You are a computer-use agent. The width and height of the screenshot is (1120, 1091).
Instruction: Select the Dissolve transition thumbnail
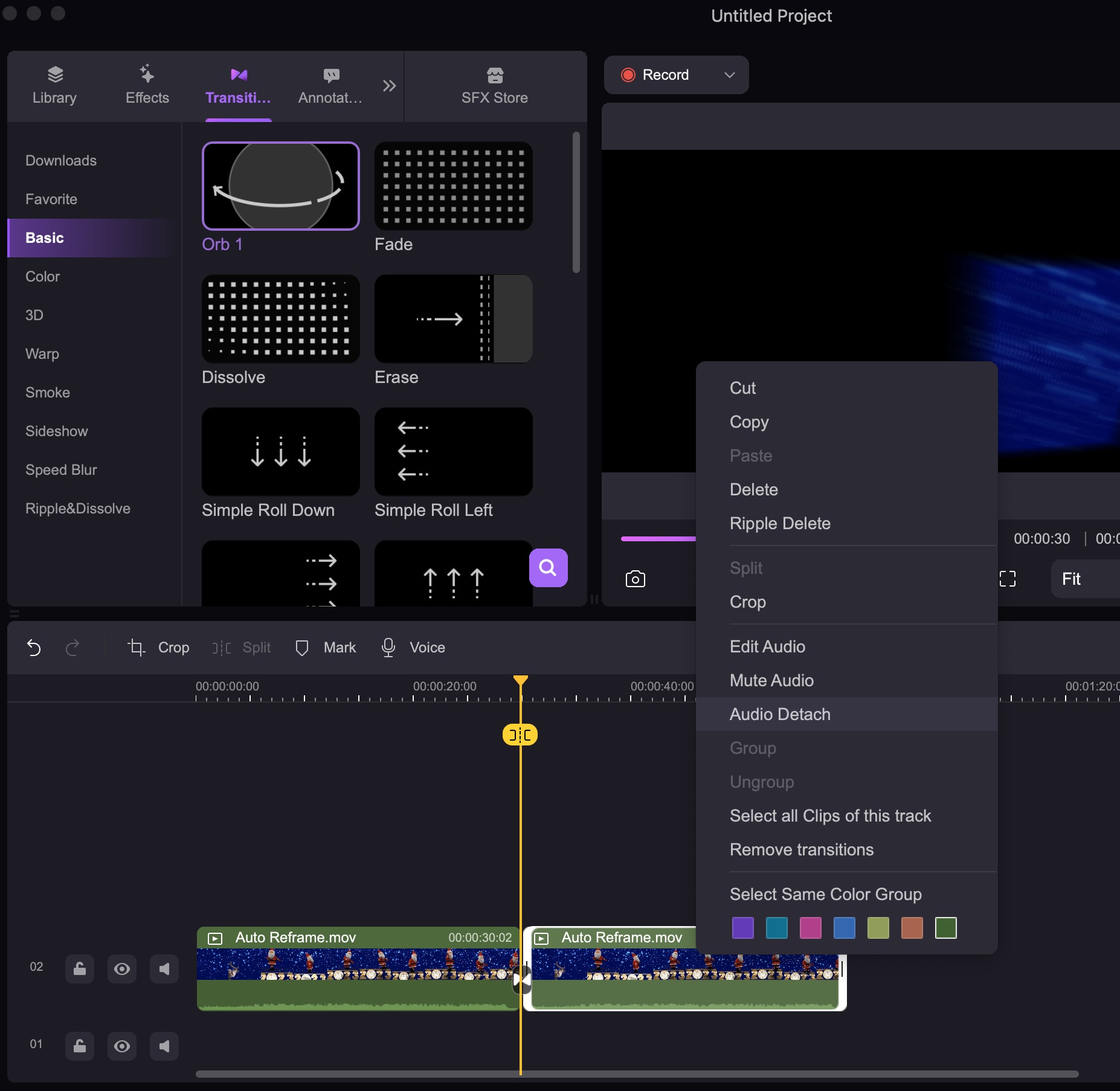coord(280,319)
